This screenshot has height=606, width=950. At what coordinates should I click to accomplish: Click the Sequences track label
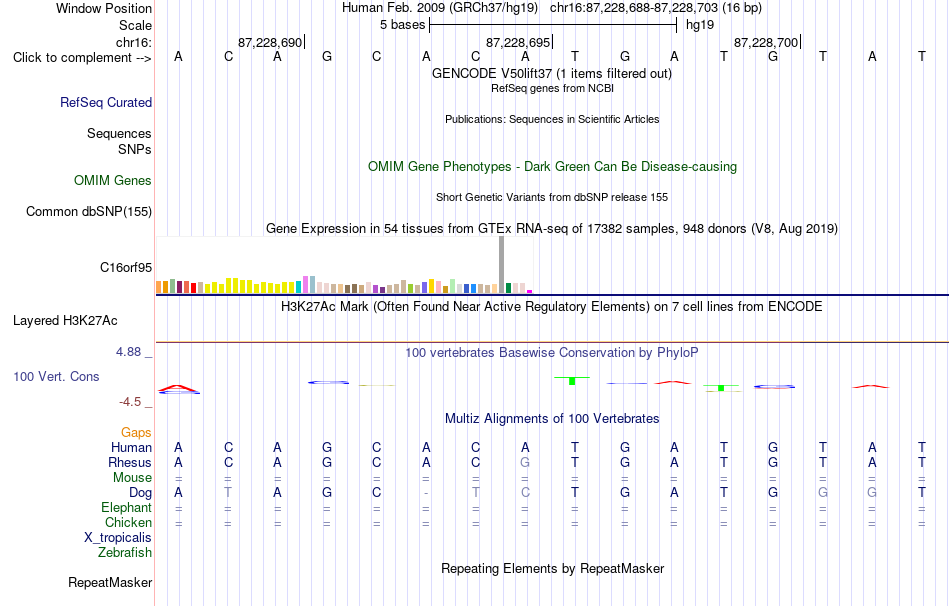[x=119, y=133]
